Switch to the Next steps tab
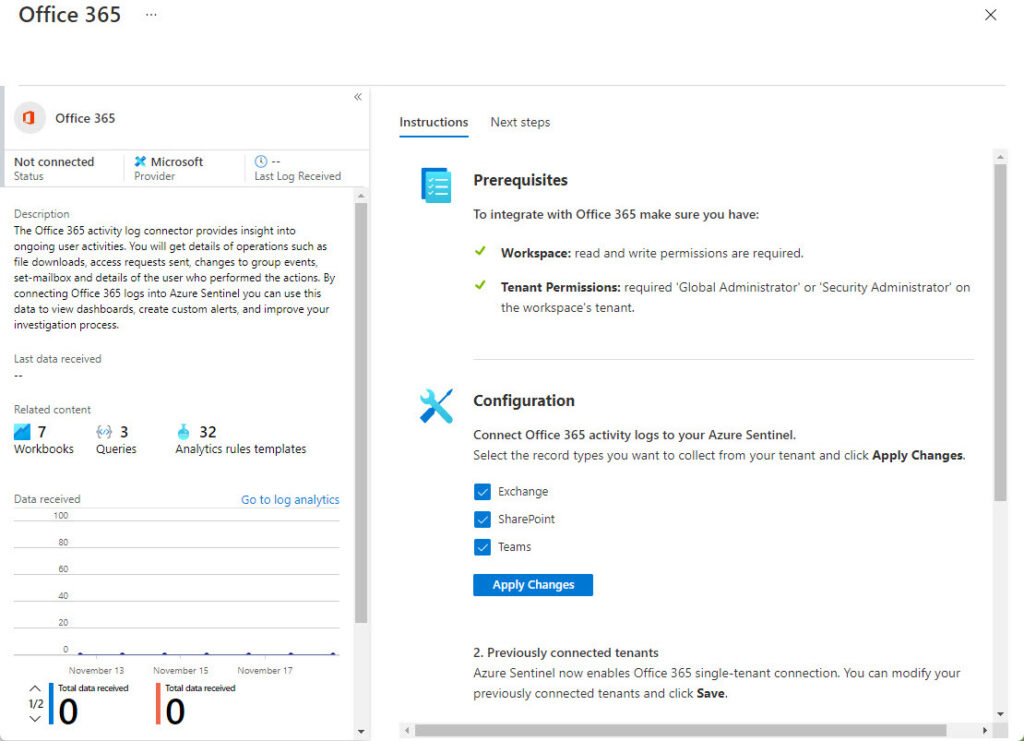Screen dimensions: 1024x741 point(520,122)
